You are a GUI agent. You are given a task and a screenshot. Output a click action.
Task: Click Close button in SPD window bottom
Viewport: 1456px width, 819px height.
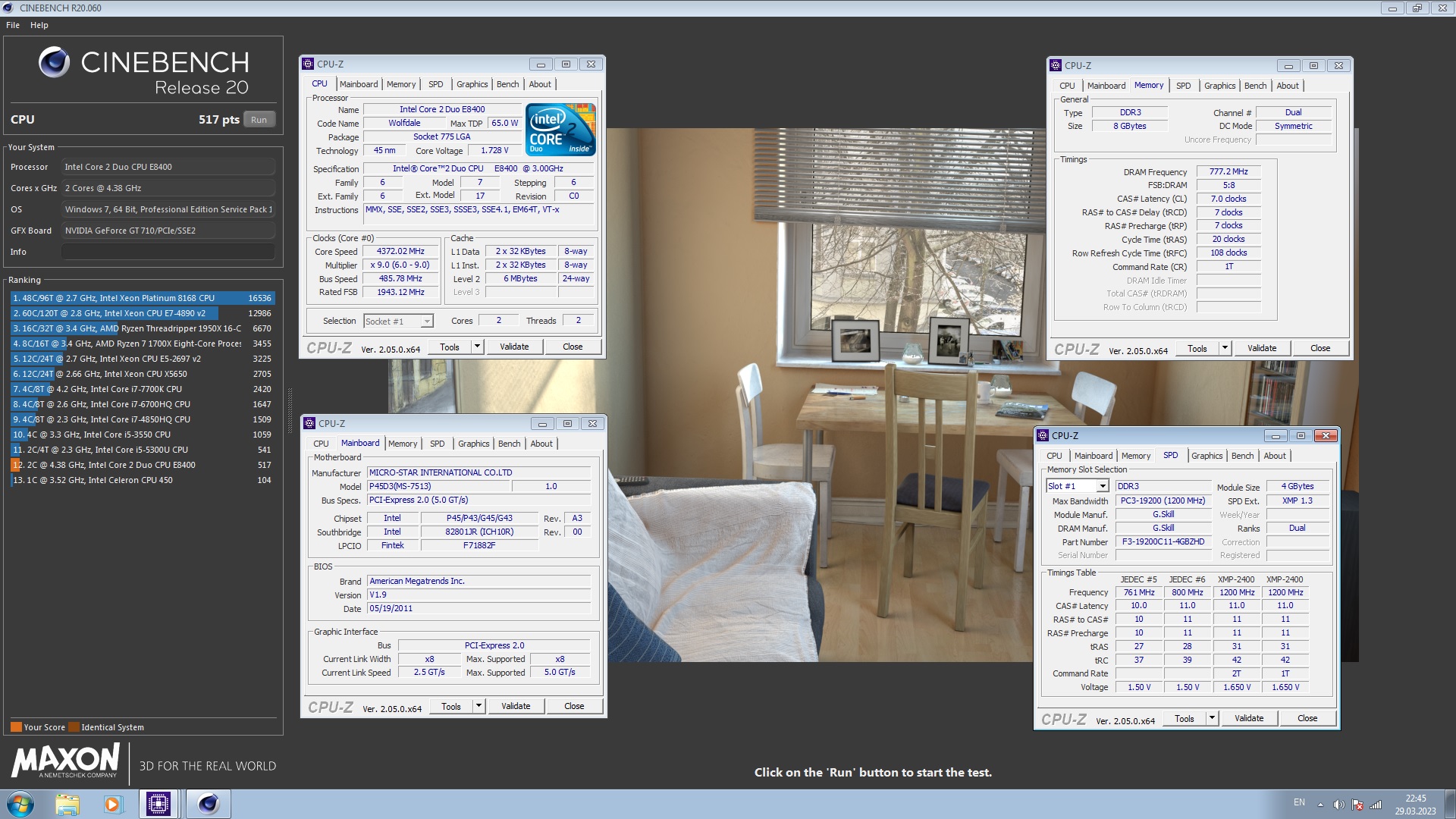[1307, 718]
